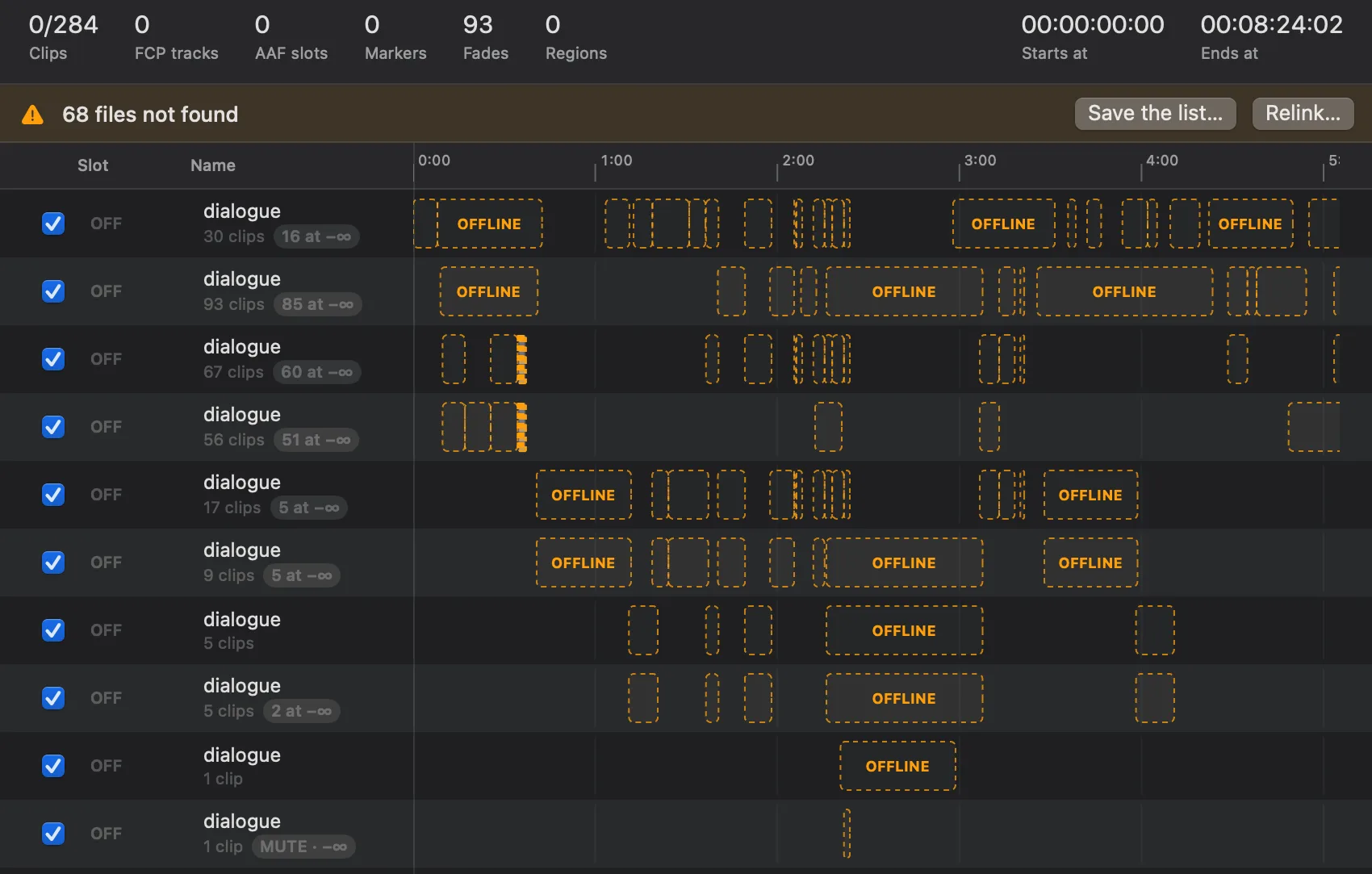The width and height of the screenshot is (1372, 874).
Task: Click the Slot column header
Action: 93,165
